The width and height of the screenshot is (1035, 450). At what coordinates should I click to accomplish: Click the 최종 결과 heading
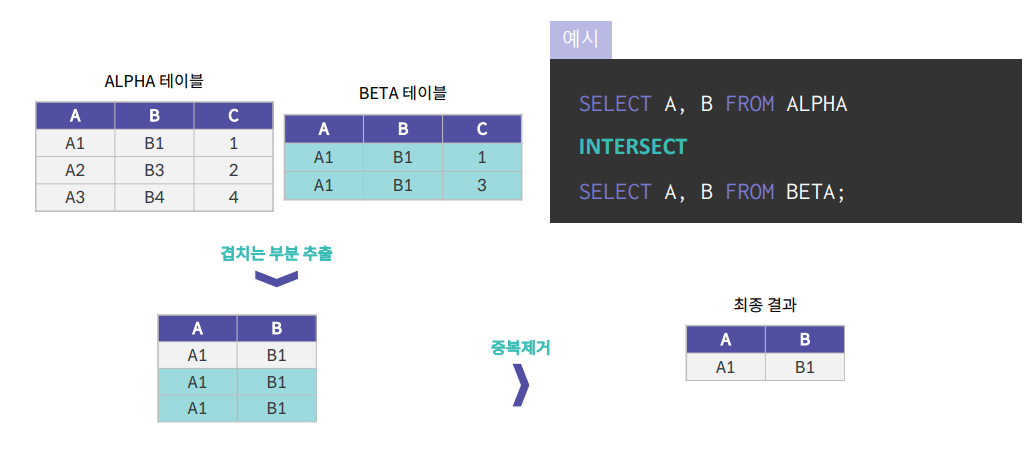[x=764, y=305]
